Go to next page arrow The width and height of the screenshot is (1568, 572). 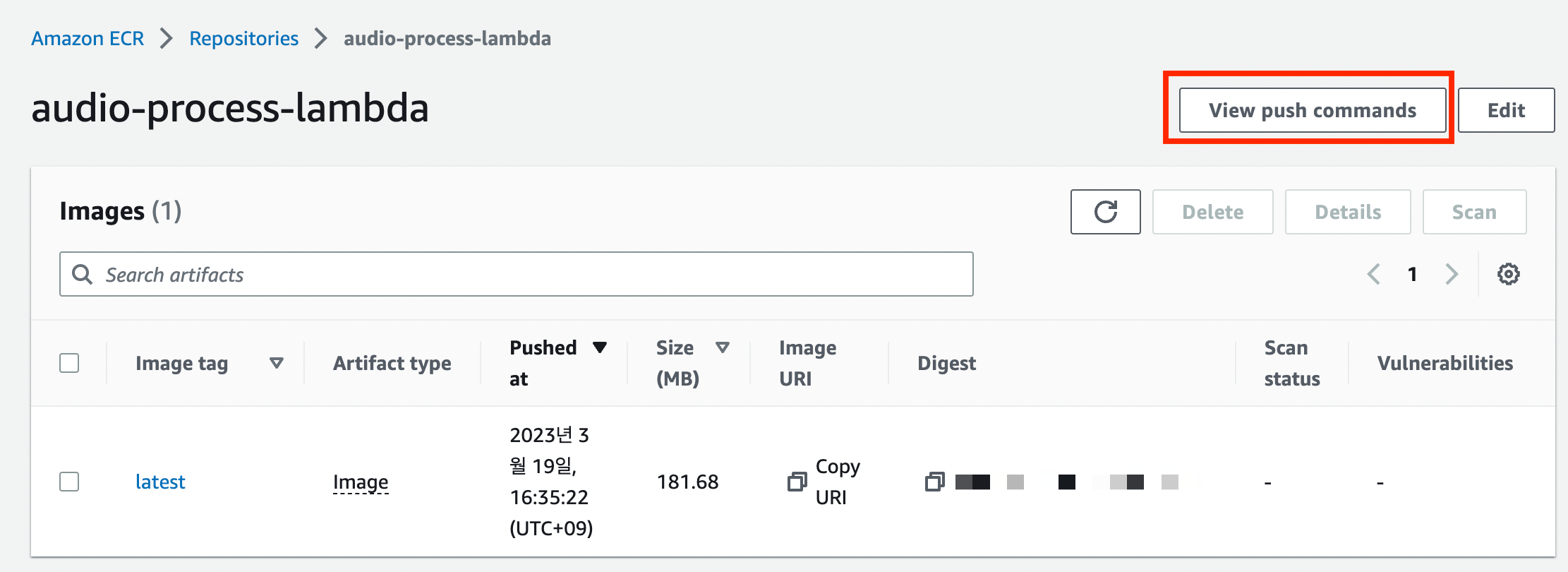pos(1451,274)
